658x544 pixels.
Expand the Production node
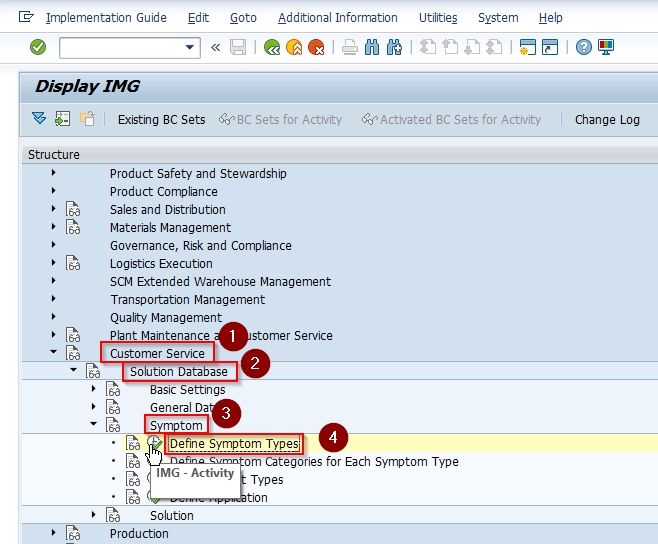[53, 533]
